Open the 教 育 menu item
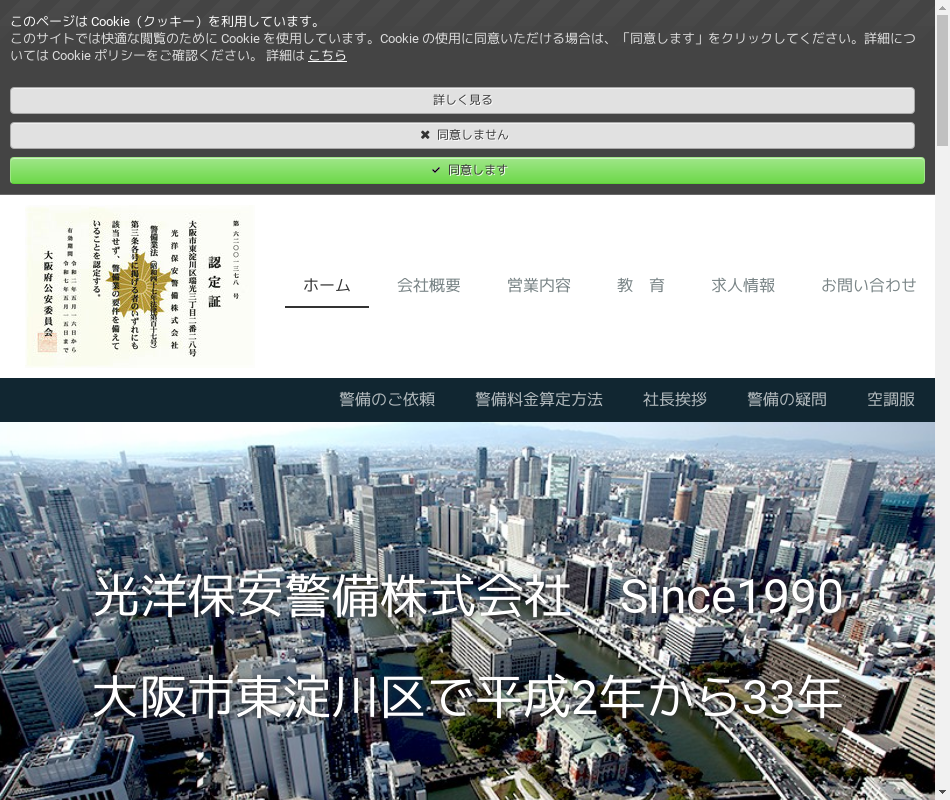The width and height of the screenshot is (950, 800). (641, 285)
